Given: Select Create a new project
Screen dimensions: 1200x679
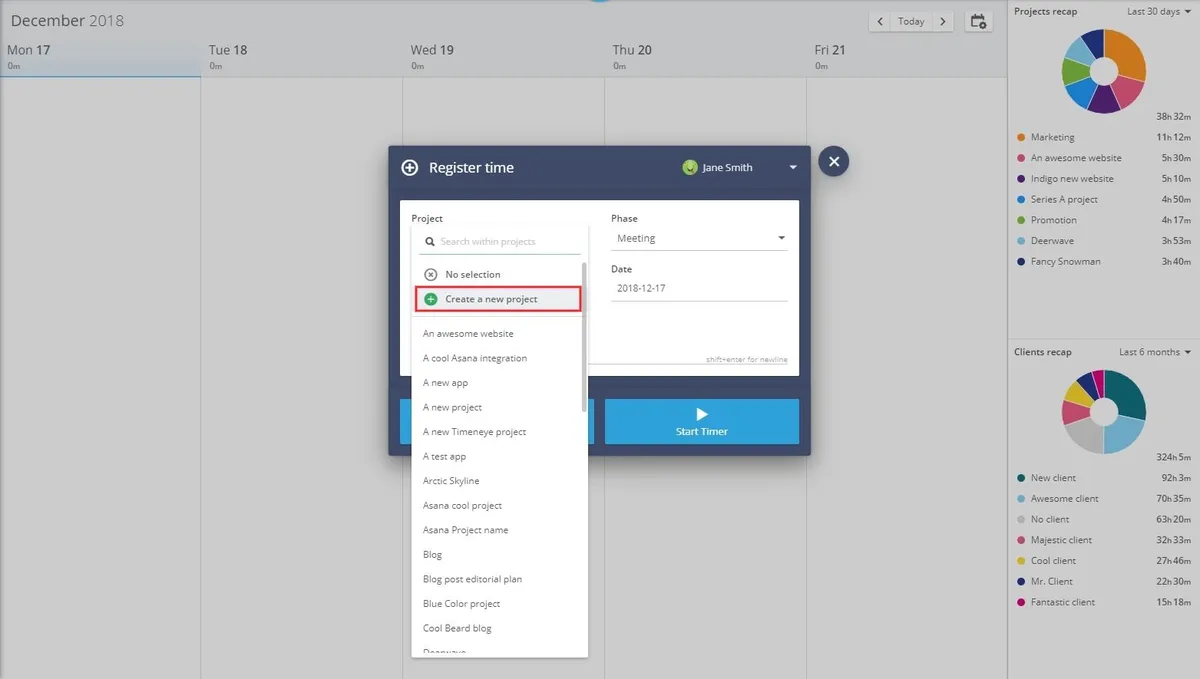Looking at the screenshot, I should click(x=498, y=299).
